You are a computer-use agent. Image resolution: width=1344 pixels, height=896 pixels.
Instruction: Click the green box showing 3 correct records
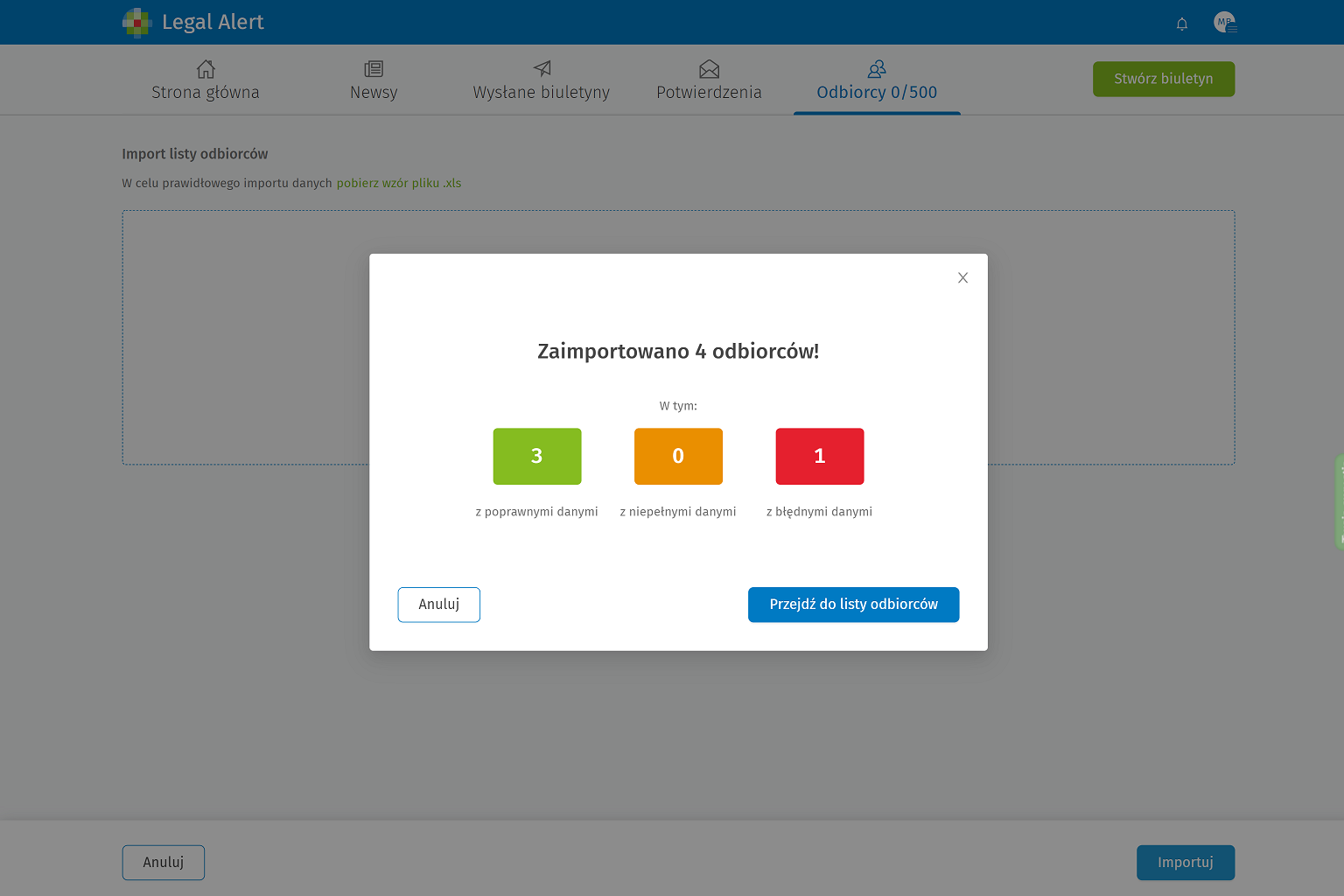(x=537, y=456)
